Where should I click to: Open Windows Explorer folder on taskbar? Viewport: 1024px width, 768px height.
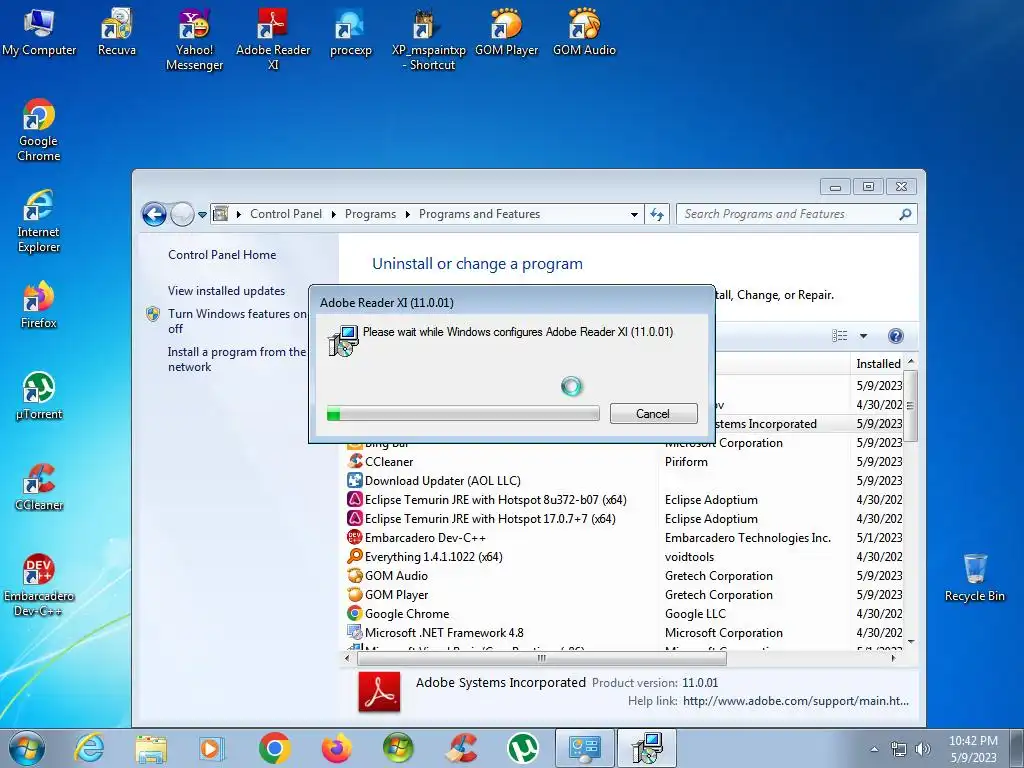(151, 748)
